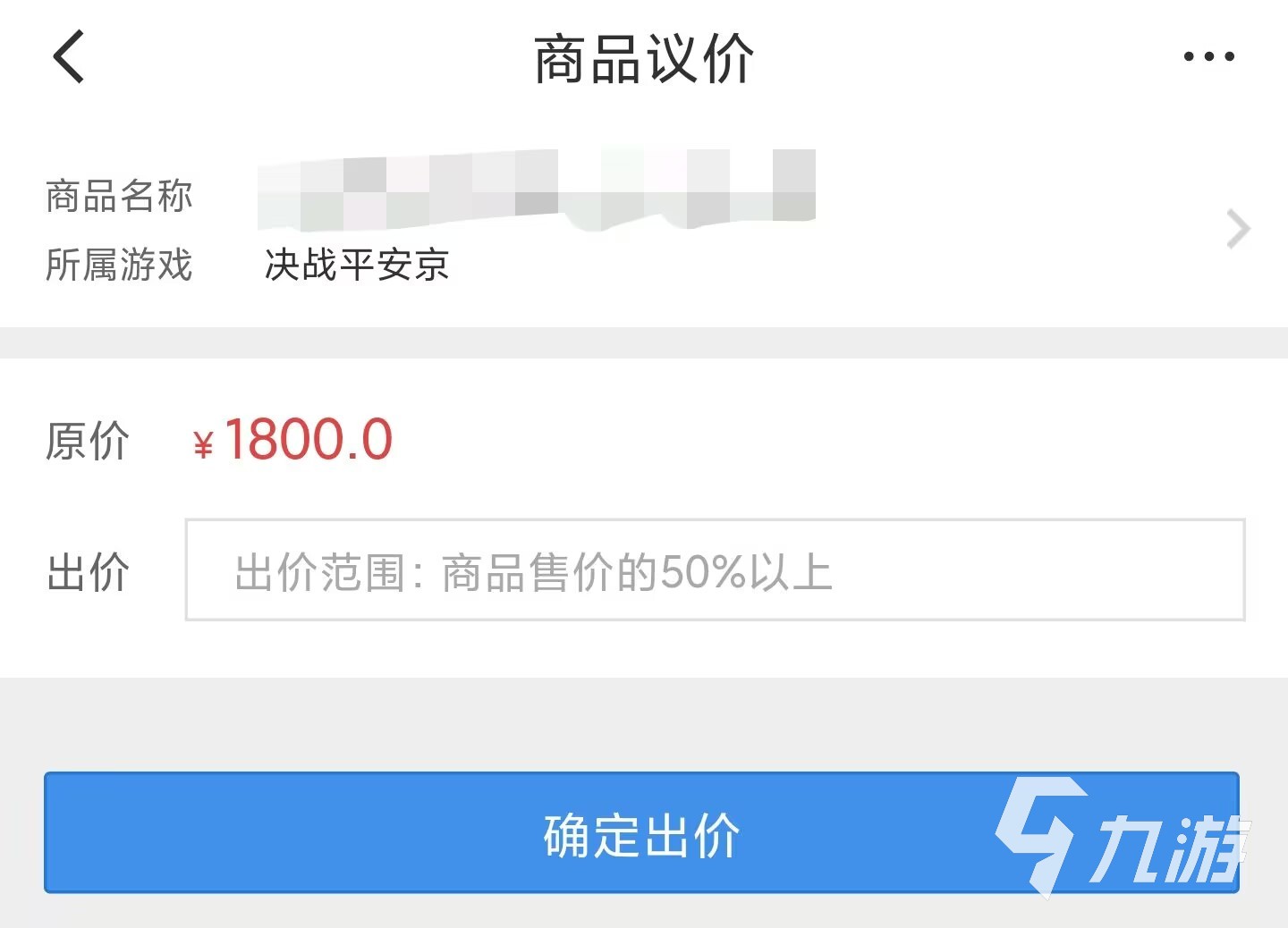
Task: Select the 决战平安京 game name
Action: 357,265
